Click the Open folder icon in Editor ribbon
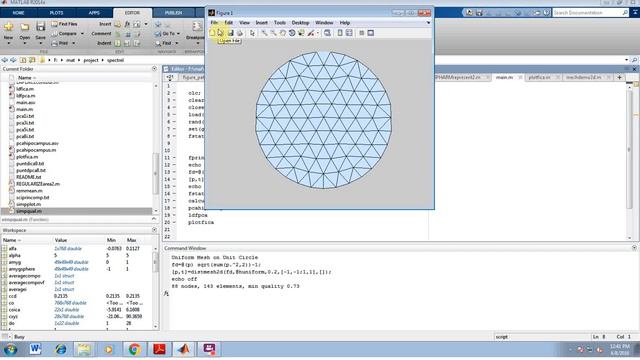This screenshot has width=640, height=360. (25, 27)
